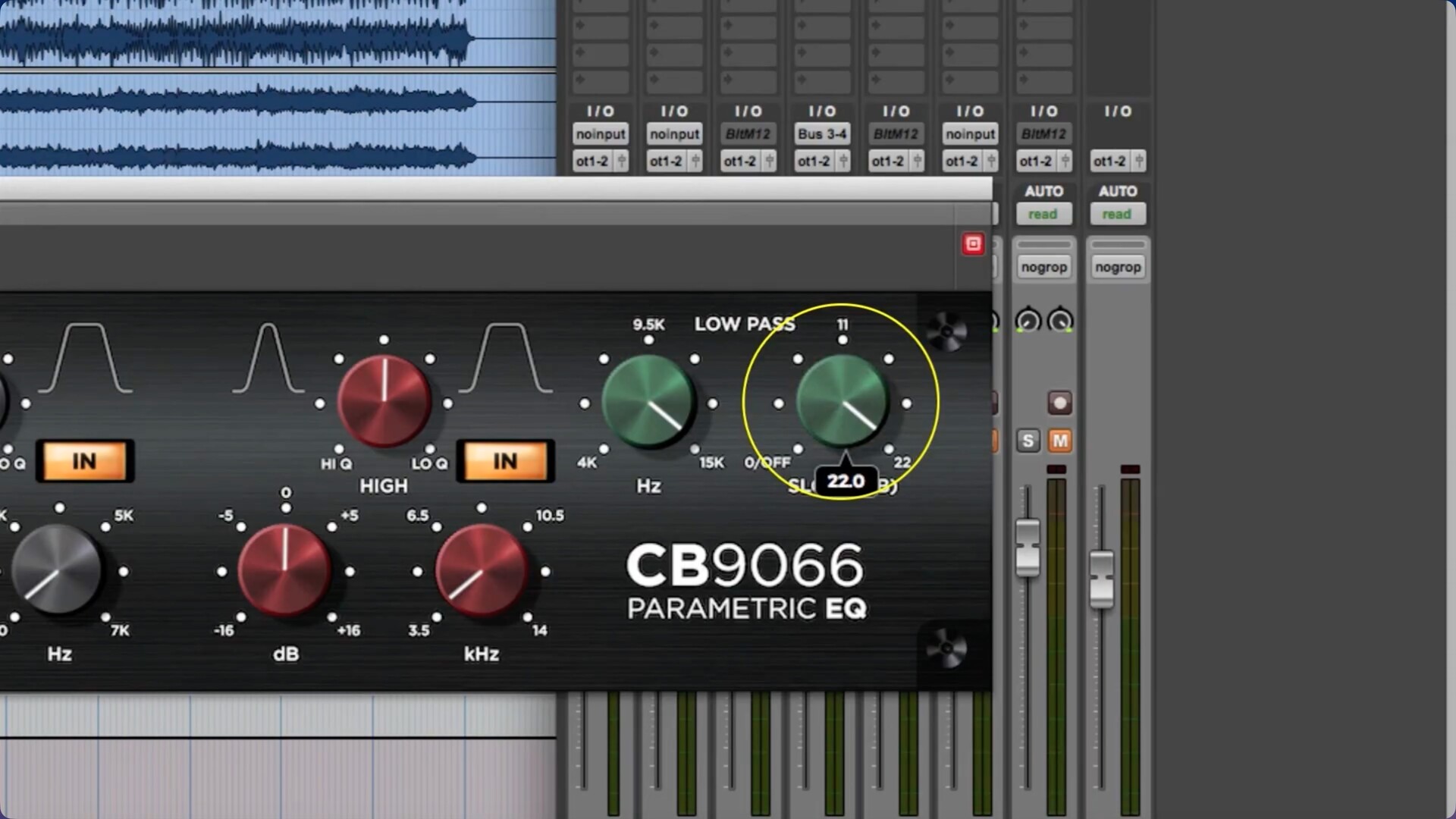This screenshot has height=819, width=1456.
Task: Click the record enable button on mixer track
Action: point(1059,403)
